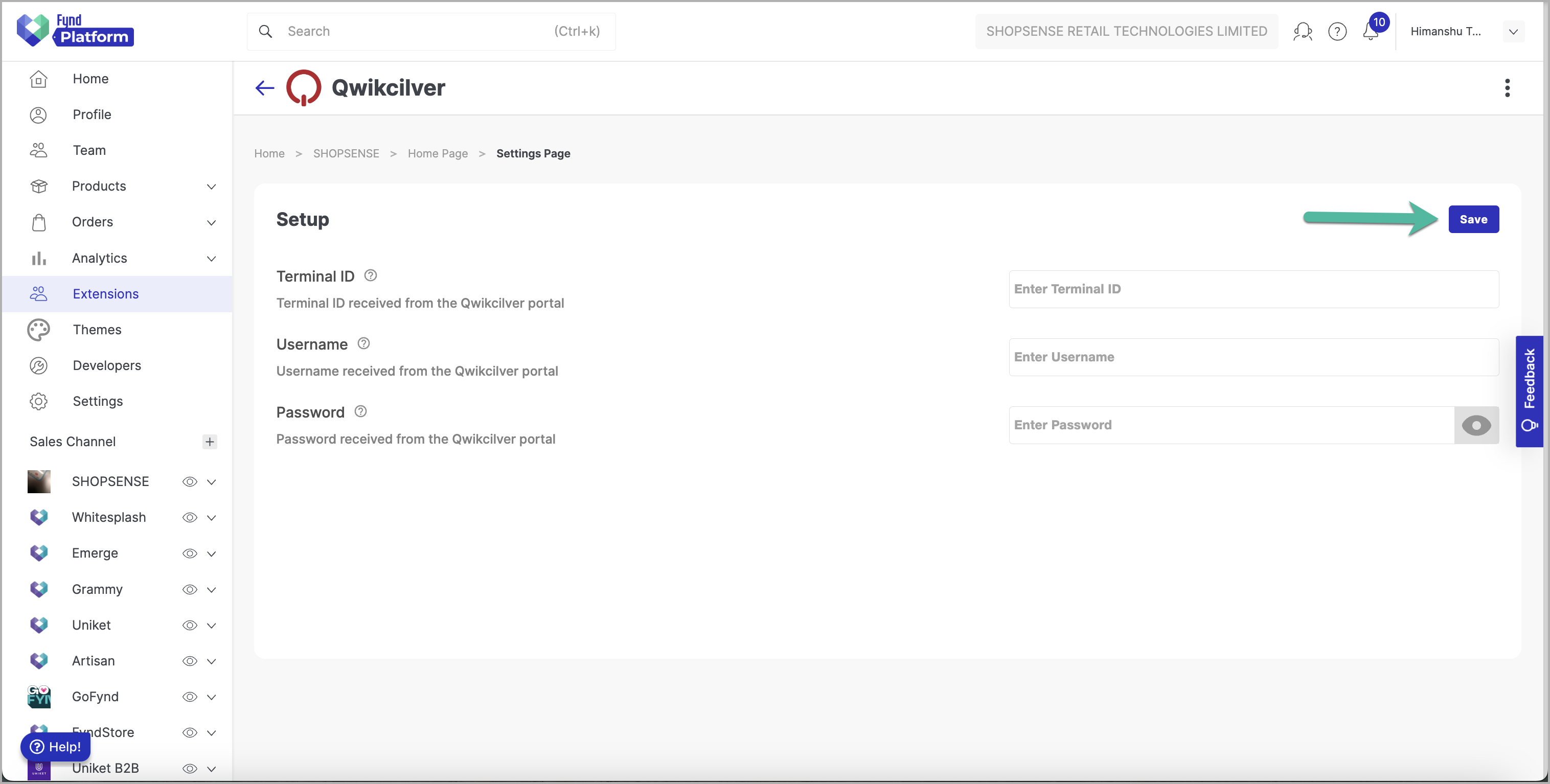Click the Analytics bar chart icon
Viewport: 1550px width, 784px height.
click(x=38, y=258)
